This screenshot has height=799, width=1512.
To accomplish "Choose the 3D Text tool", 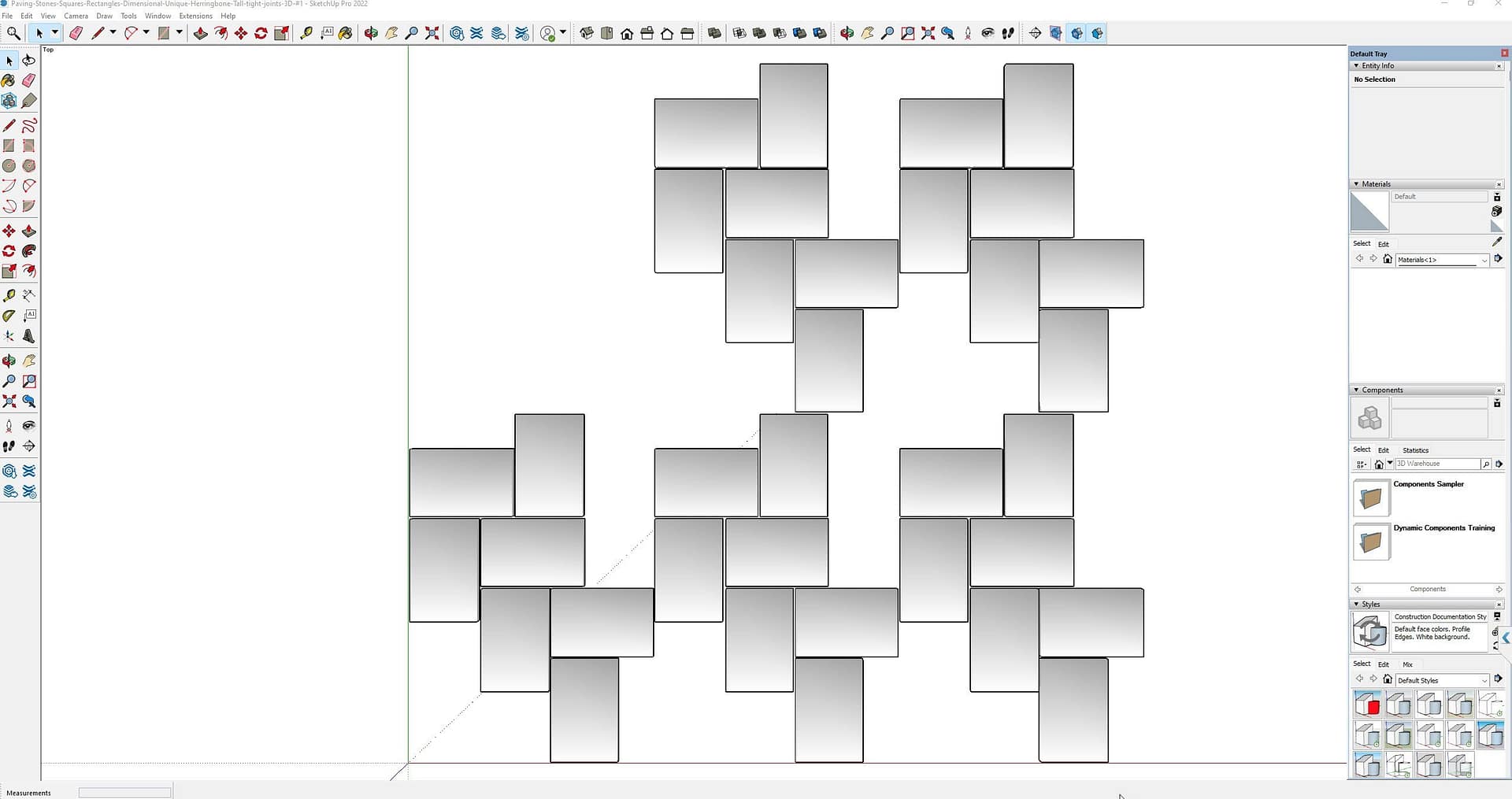I will [x=29, y=336].
